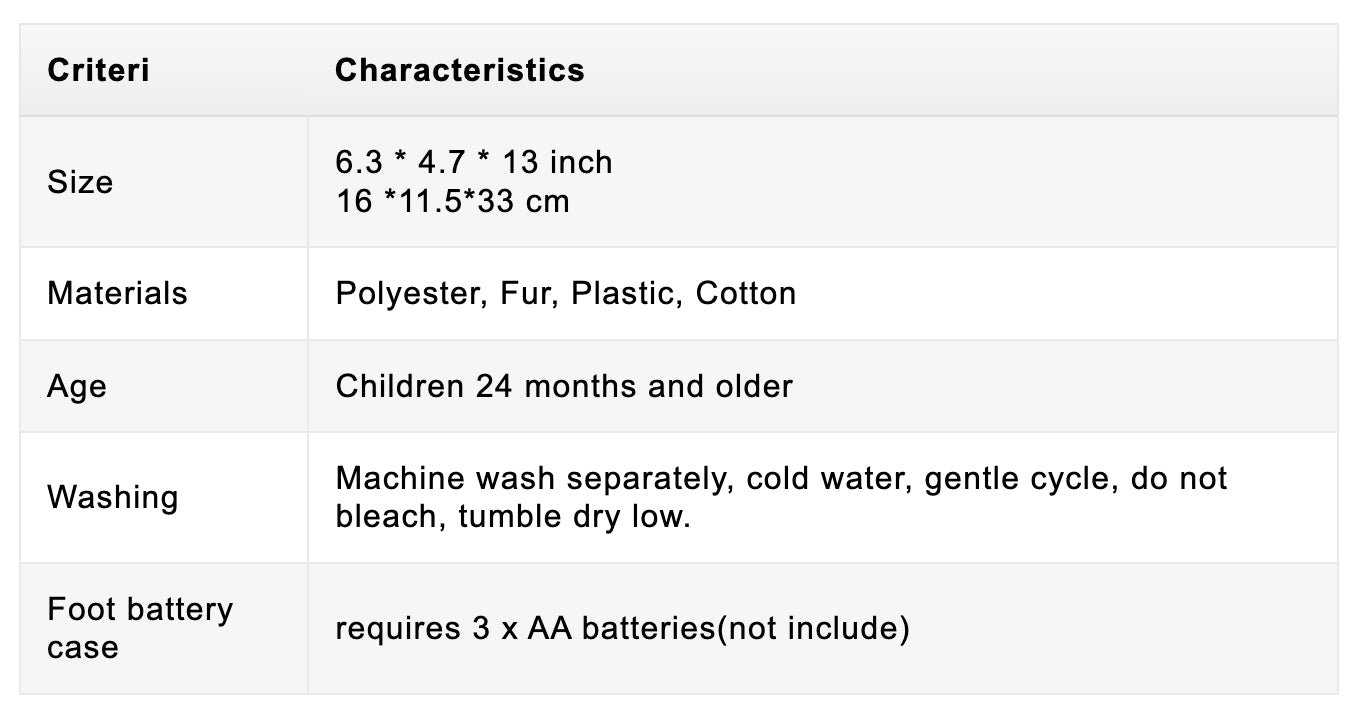Click the "Machine wash separately" text
The width and height of the screenshot is (1365, 714).
[x=531, y=478]
